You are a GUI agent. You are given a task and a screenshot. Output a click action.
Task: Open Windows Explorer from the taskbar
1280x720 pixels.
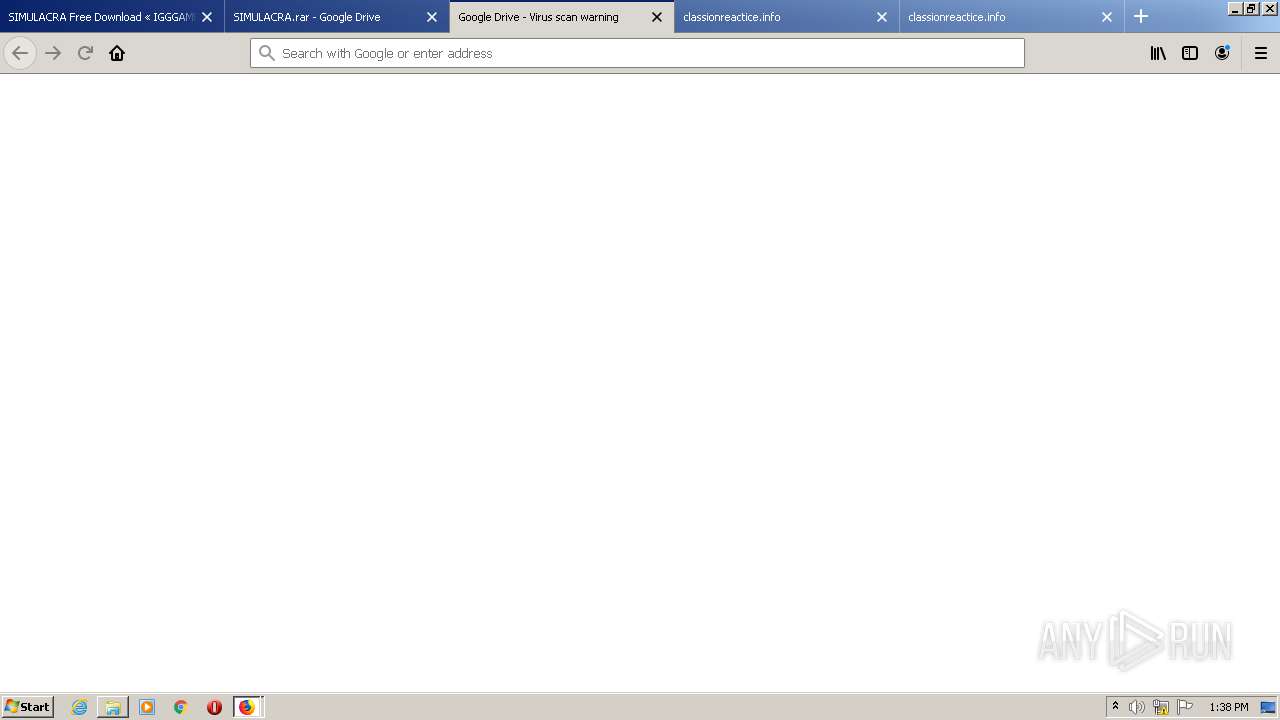click(113, 707)
